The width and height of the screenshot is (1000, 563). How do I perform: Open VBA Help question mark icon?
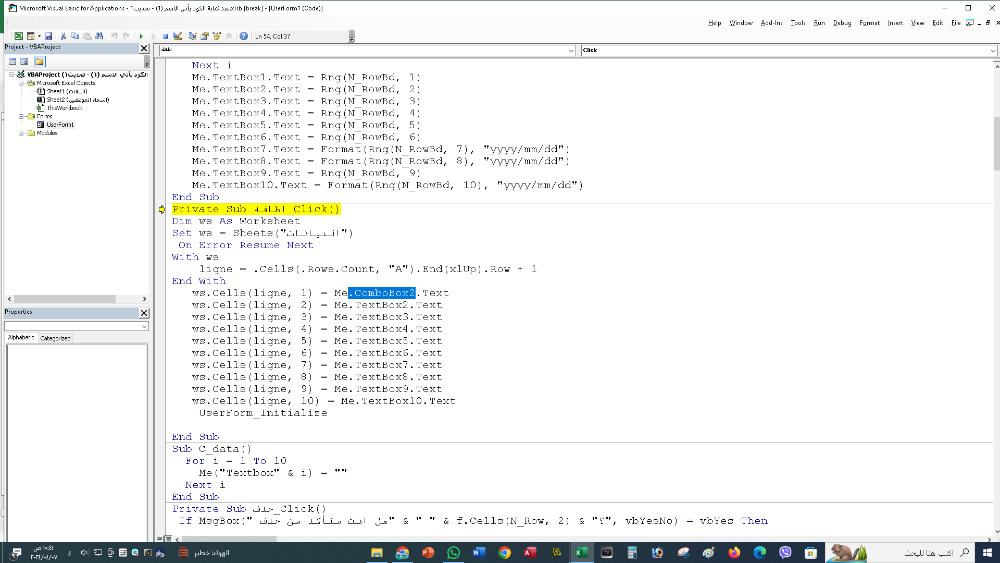(x=244, y=36)
